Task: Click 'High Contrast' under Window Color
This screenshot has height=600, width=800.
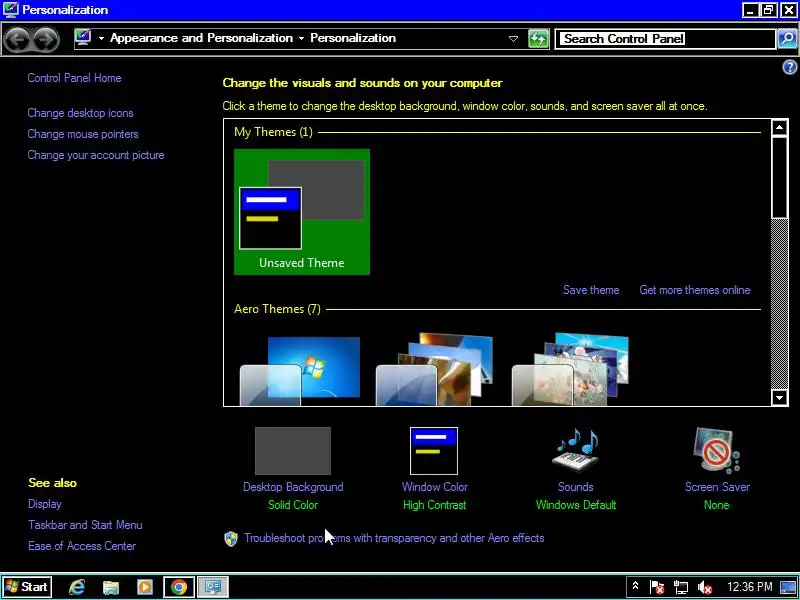Action: (x=435, y=505)
